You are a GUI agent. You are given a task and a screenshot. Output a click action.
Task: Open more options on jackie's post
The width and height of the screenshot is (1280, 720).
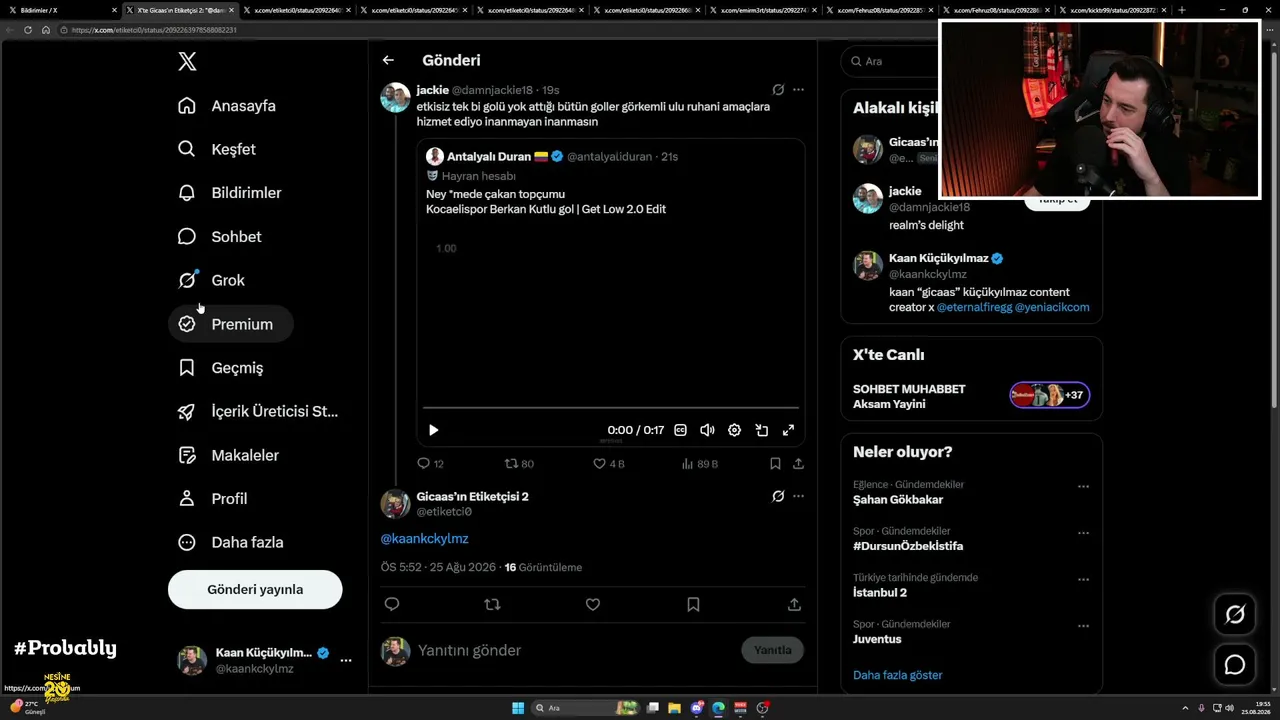click(798, 90)
